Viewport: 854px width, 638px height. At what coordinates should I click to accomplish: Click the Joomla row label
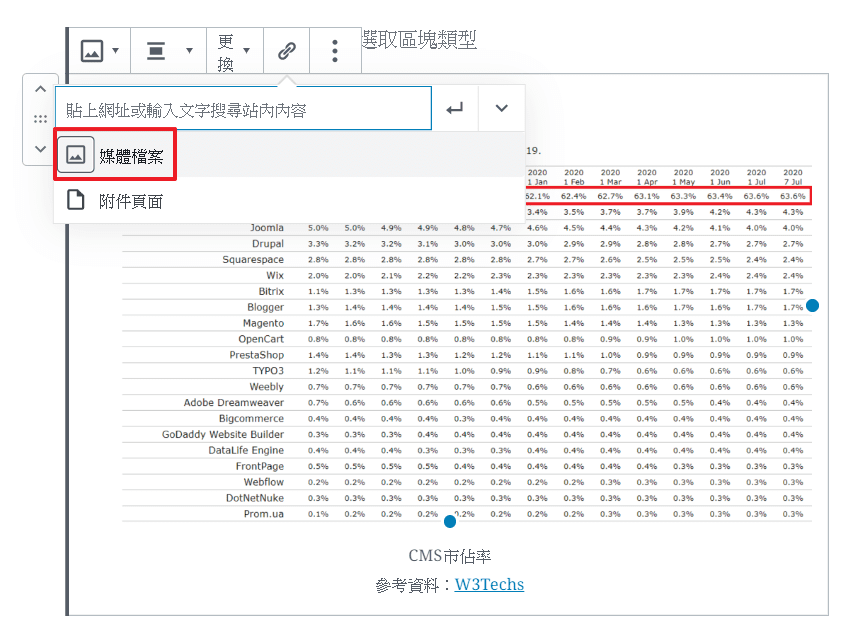point(267,228)
